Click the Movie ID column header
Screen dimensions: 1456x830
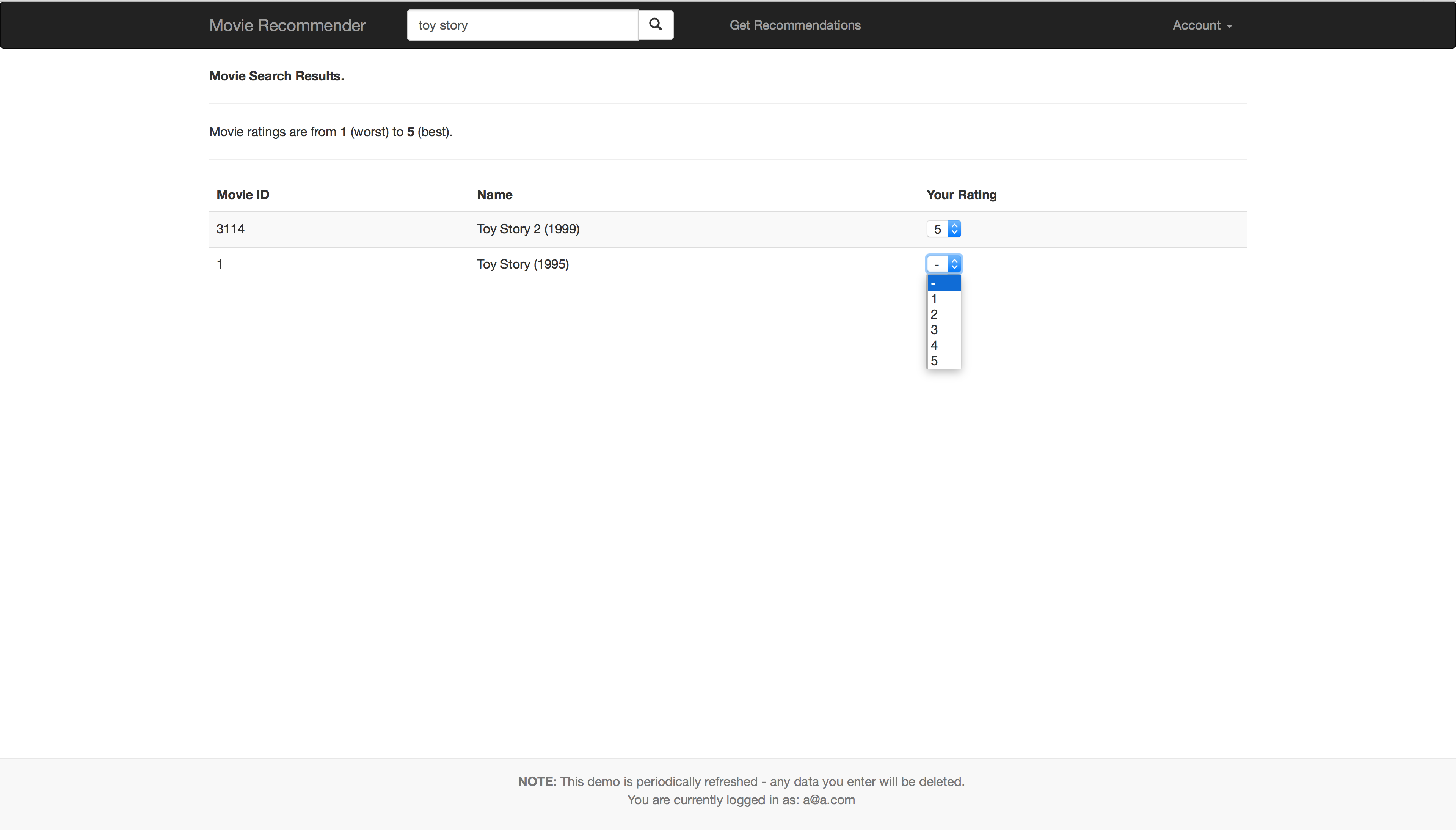point(243,195)
